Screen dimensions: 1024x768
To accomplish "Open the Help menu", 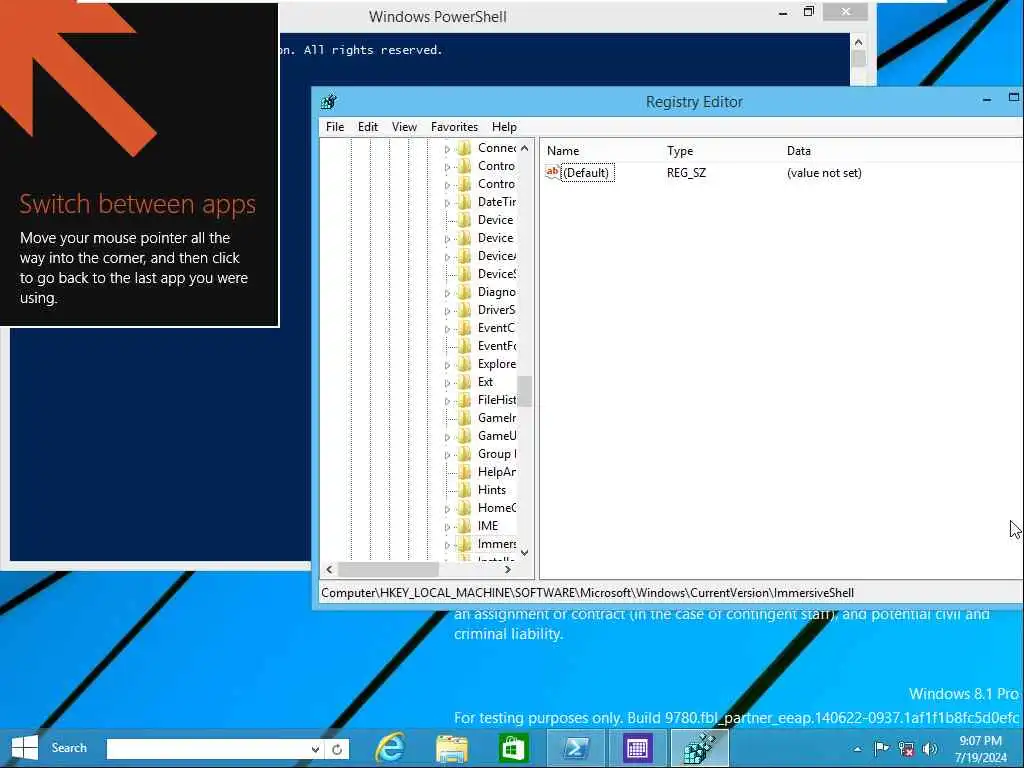I will coord(504,127).
